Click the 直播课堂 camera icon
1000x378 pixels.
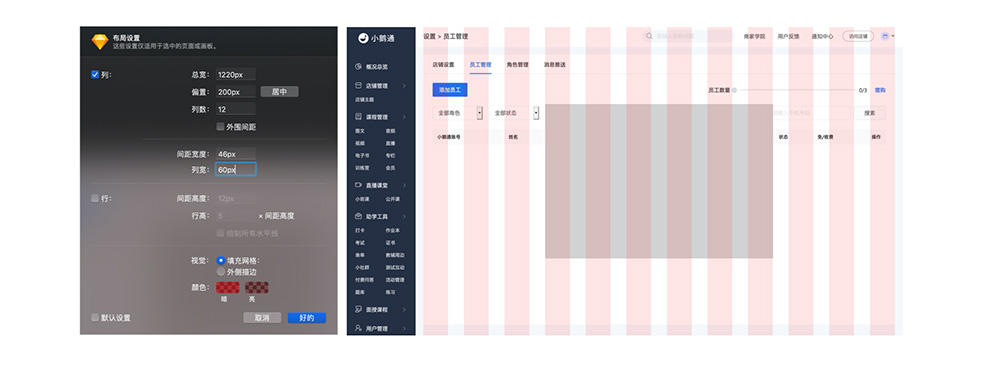[359, 185]
